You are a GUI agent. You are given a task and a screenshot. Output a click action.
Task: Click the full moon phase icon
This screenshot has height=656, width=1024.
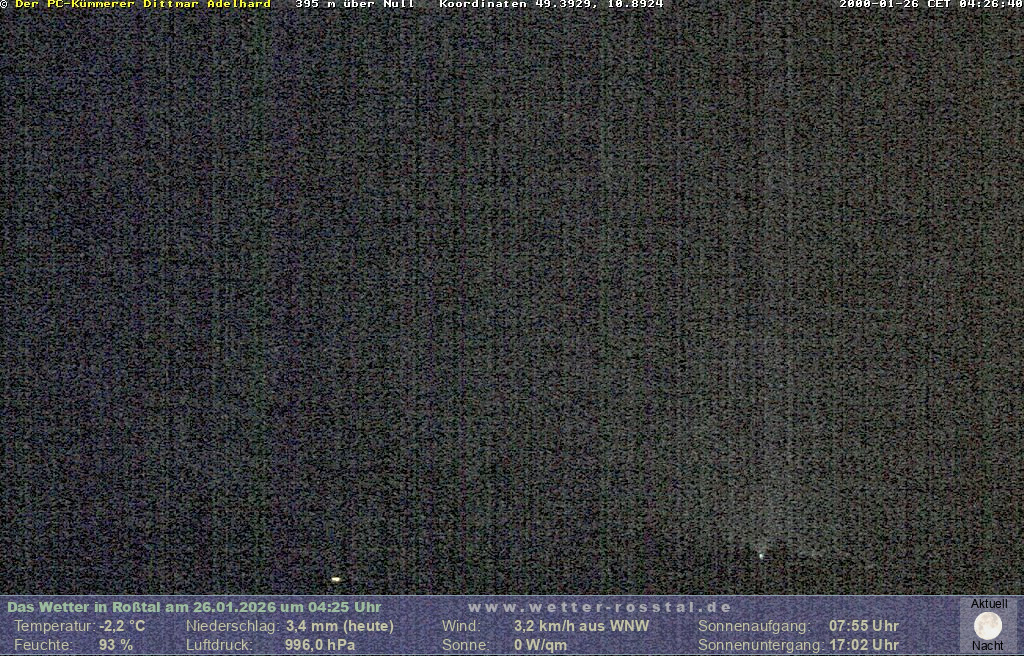[x=988, y=626]
